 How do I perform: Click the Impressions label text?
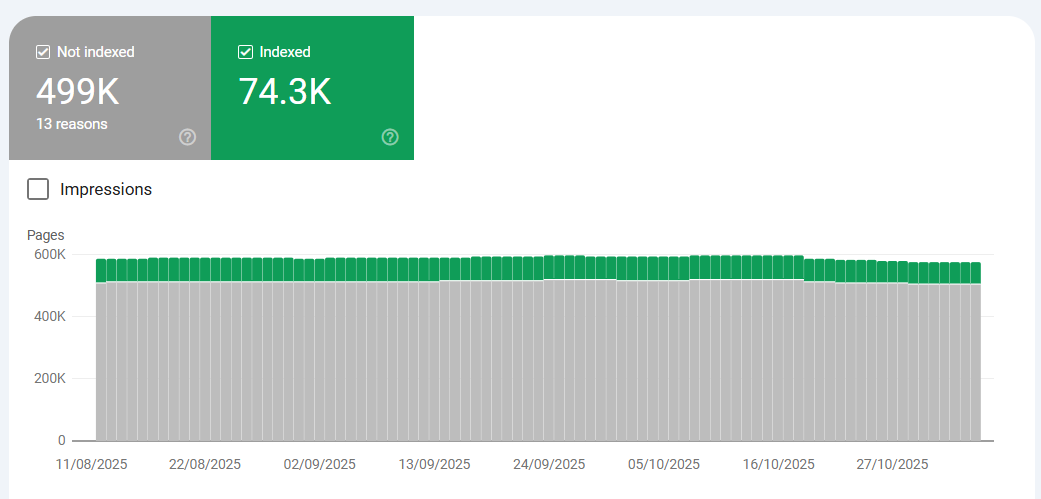[106, 189]
